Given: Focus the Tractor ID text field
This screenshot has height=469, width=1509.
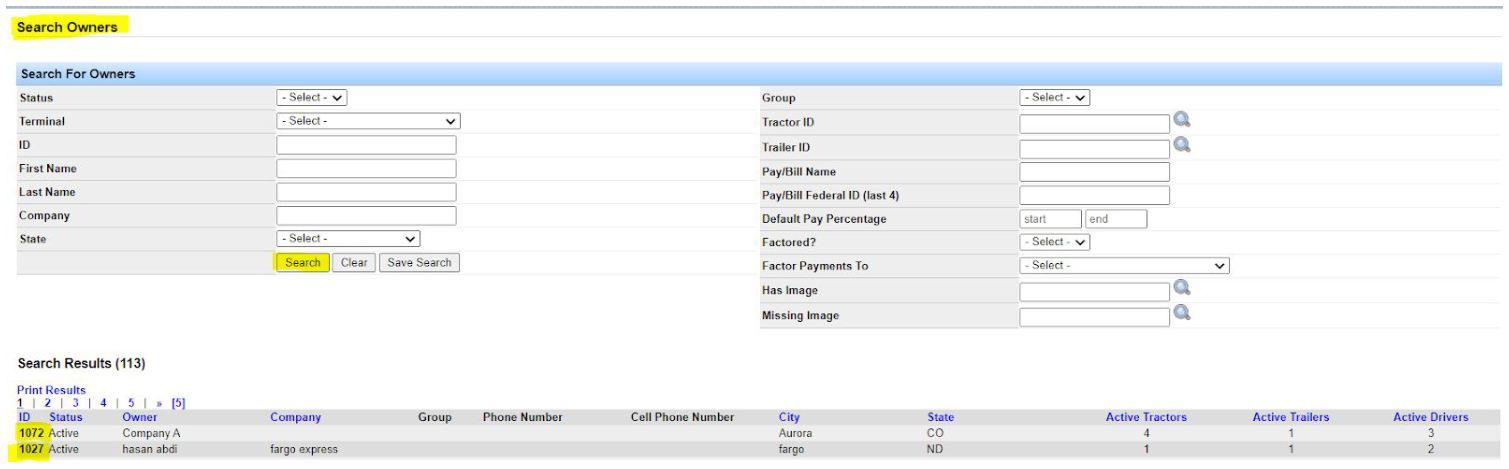Looking at the screenshot, I should 1094,124.
